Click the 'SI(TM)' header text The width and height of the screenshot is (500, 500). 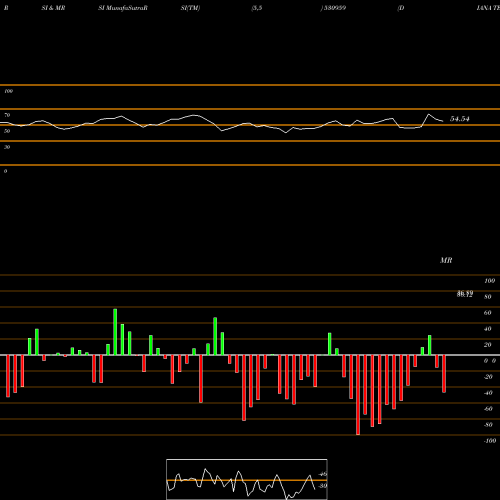point(190,8)
